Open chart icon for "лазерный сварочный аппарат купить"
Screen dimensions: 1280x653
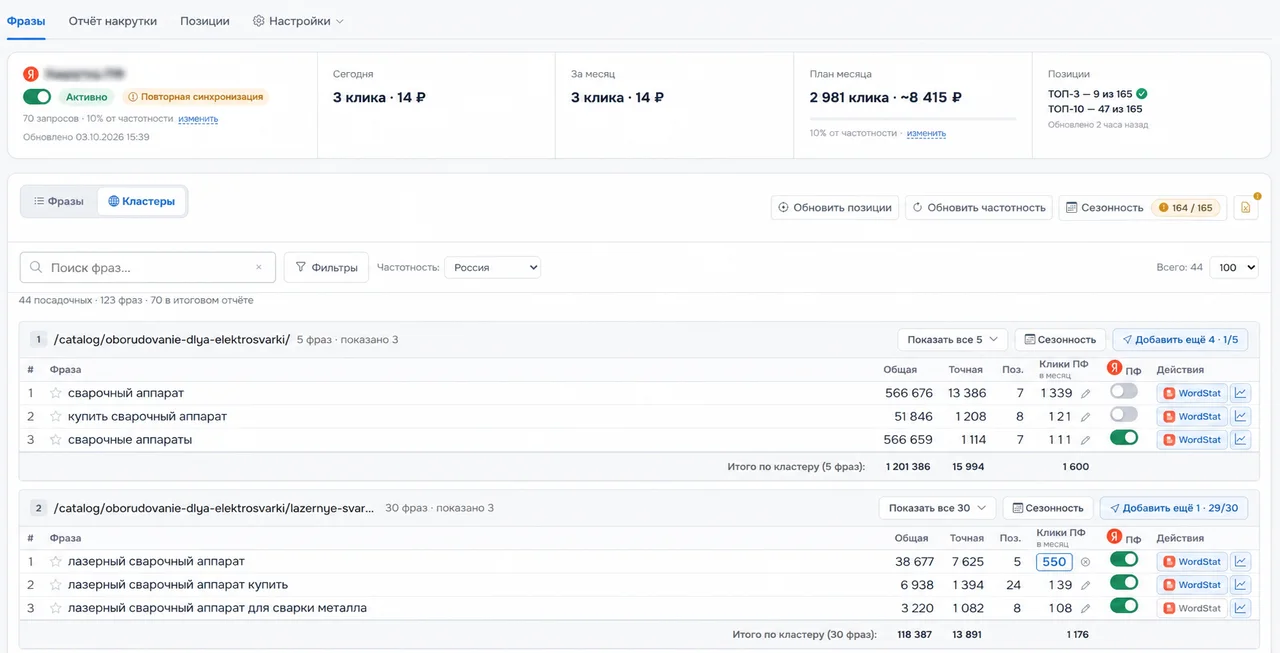pyautogui.click(x=1241, y=585)
